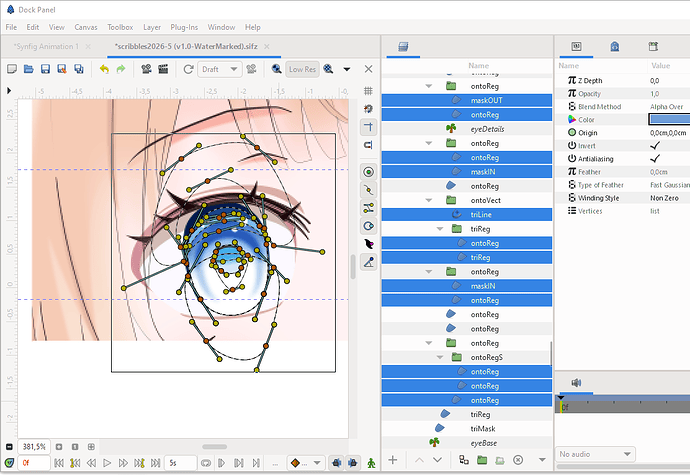Click the magnifier icon left of Low Res
Viewport: 690px width, 475px height.
pos(276,69)
